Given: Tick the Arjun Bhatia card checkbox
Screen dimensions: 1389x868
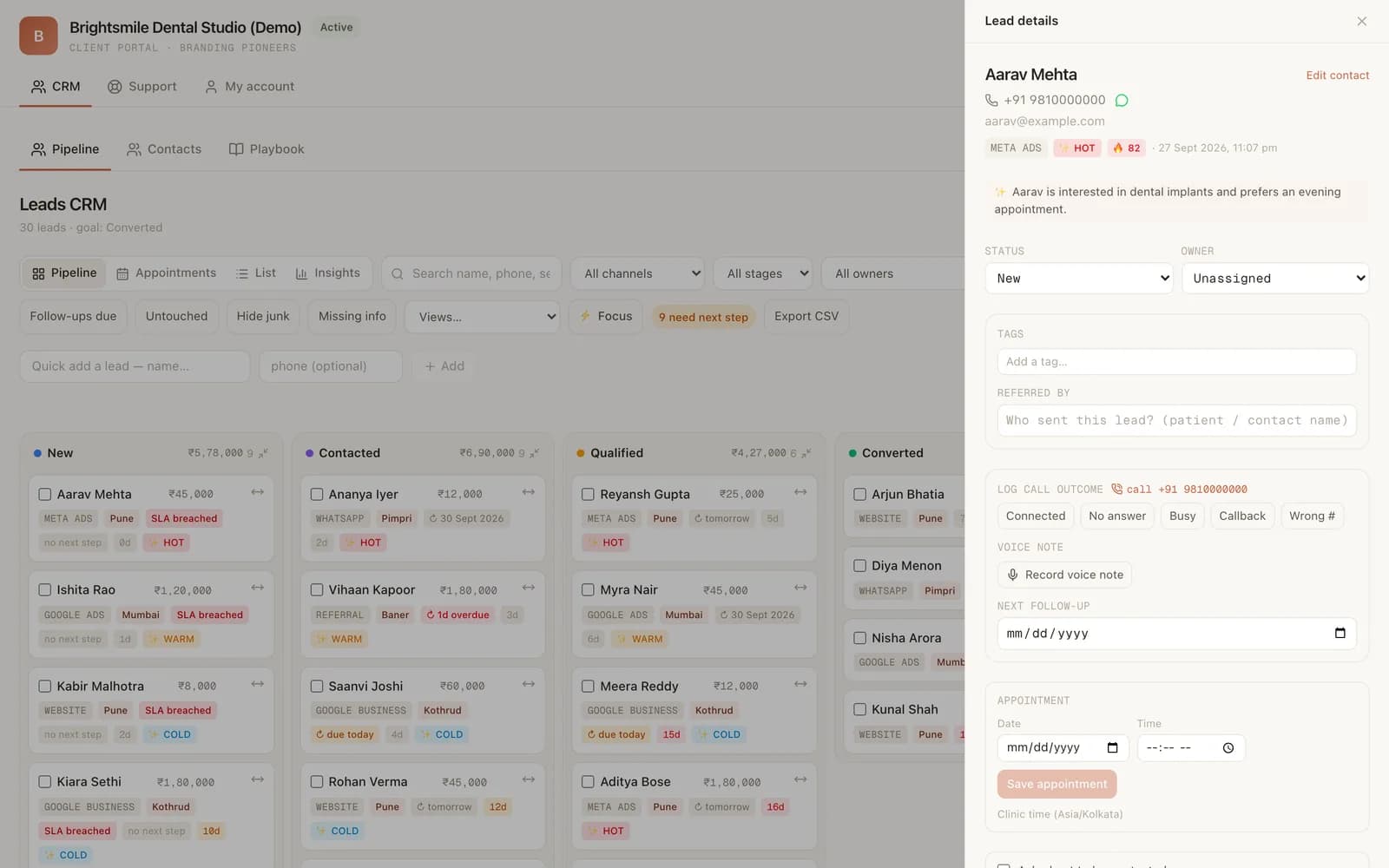Looking at the screenshot, I should coord(859,494).
